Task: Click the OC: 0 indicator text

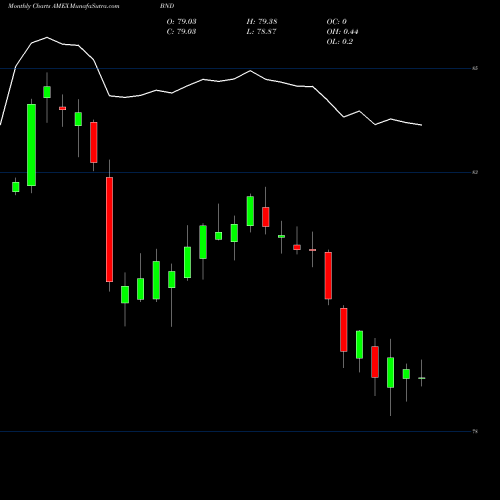Action: click(337, 22)
